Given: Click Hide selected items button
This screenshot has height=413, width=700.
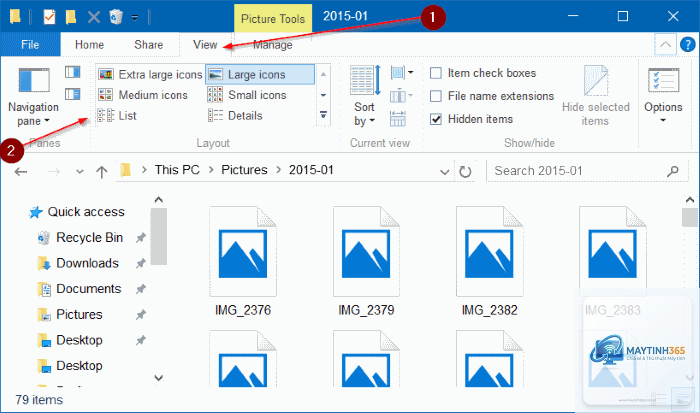Looking at the screenshot, I should 596,96.
